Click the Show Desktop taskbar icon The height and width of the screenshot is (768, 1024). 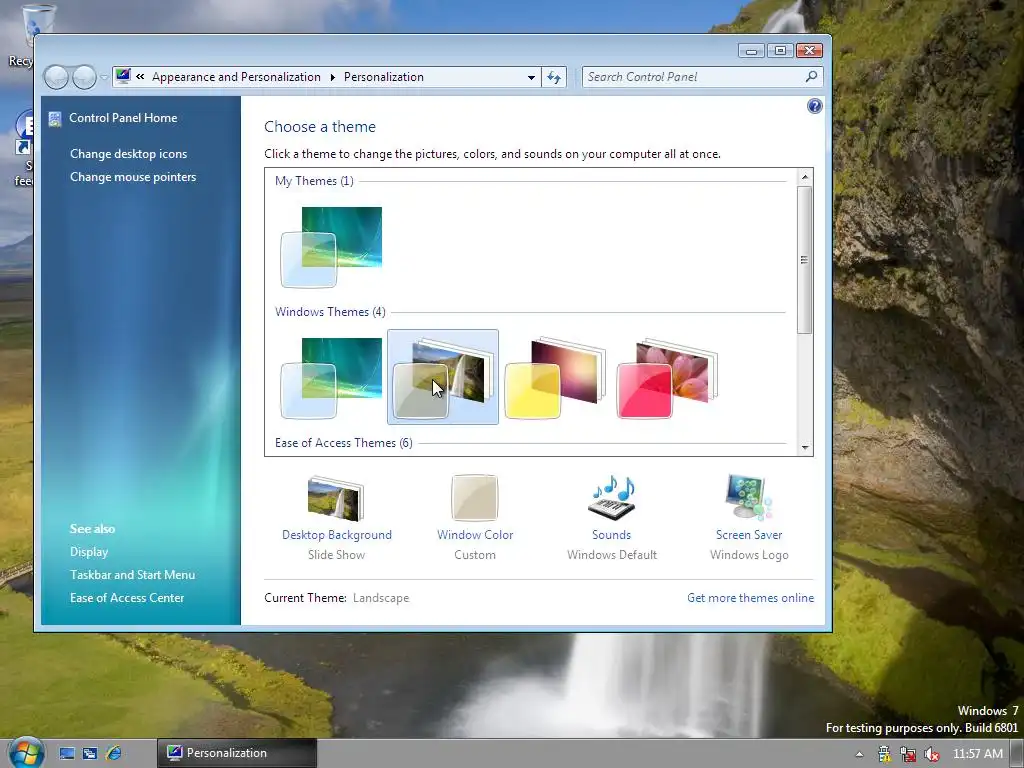tap(67, 753)
